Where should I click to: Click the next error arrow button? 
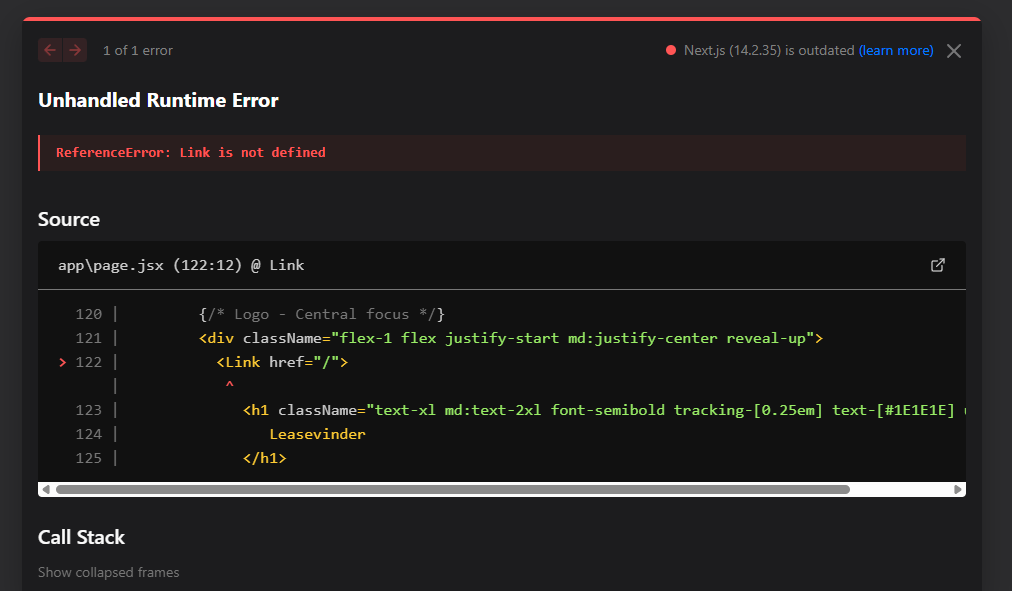(75, 50)
